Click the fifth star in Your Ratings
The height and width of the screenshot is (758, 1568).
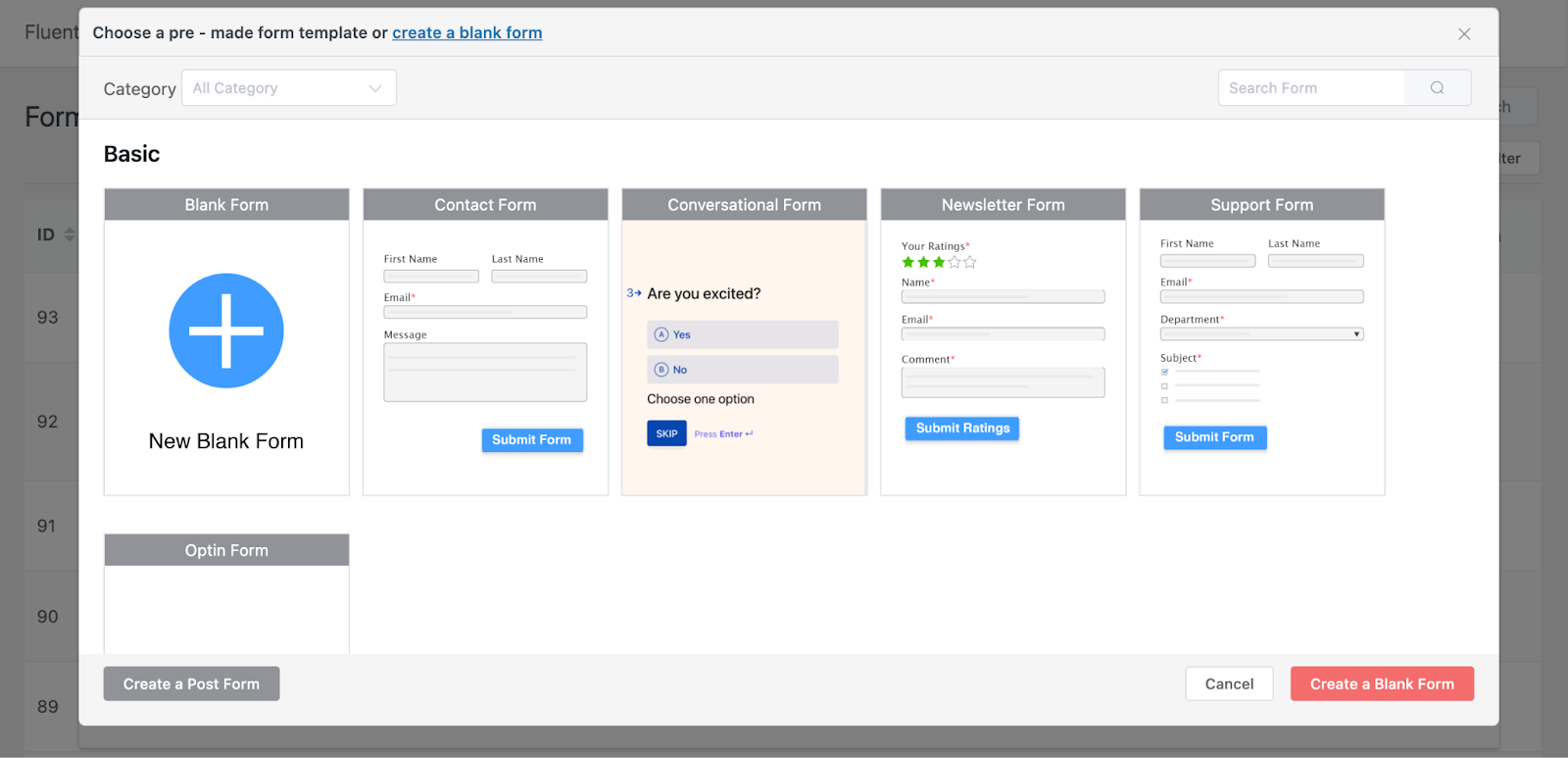point(970,262)
